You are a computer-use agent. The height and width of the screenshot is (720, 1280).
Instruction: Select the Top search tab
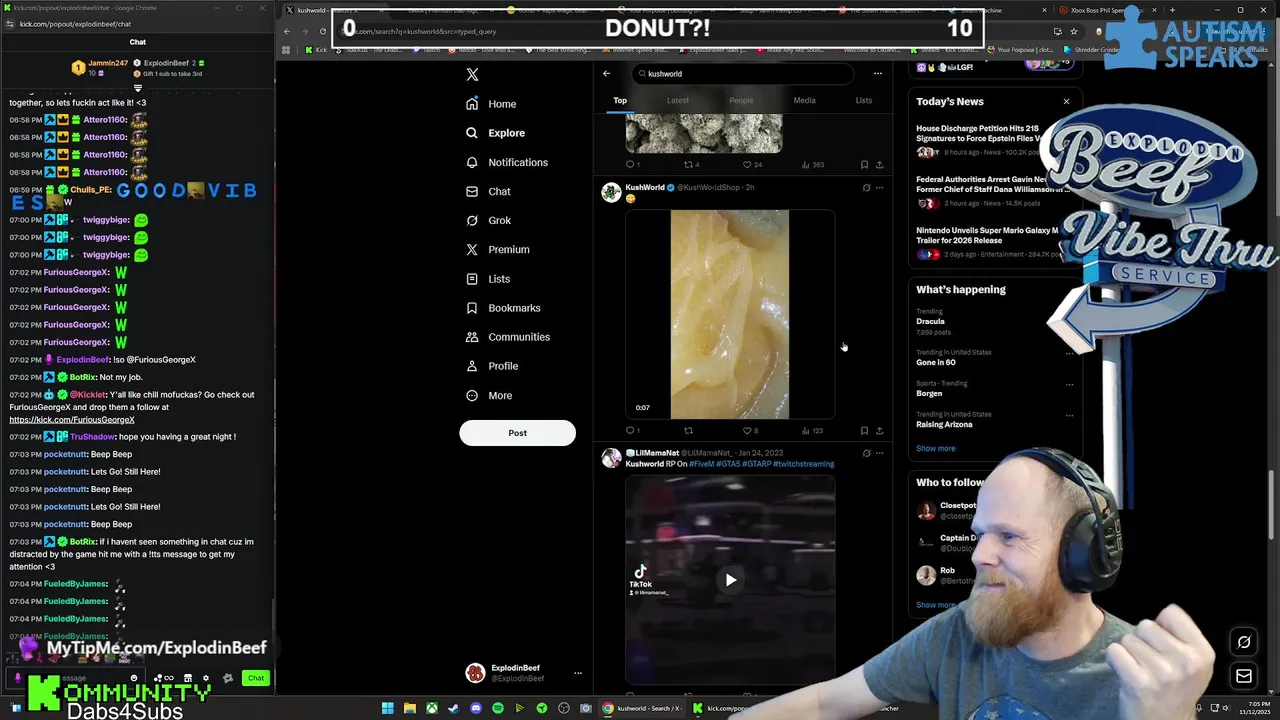pos(620,100)
